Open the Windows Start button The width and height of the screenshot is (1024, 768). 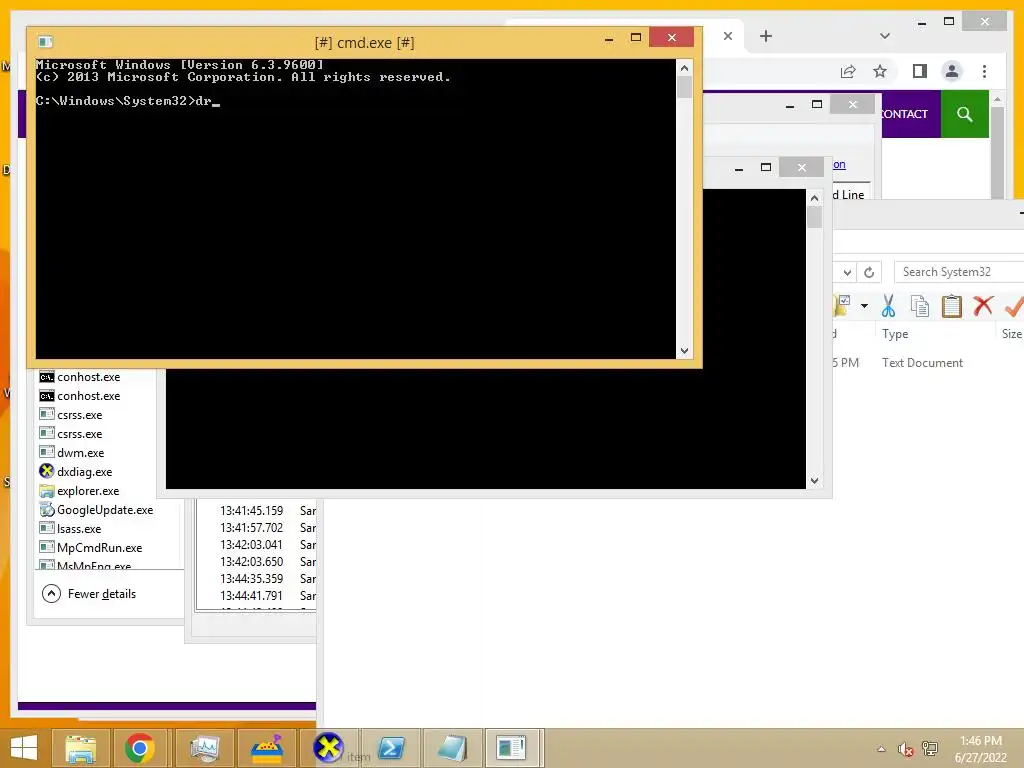click(x=24, y=748)
